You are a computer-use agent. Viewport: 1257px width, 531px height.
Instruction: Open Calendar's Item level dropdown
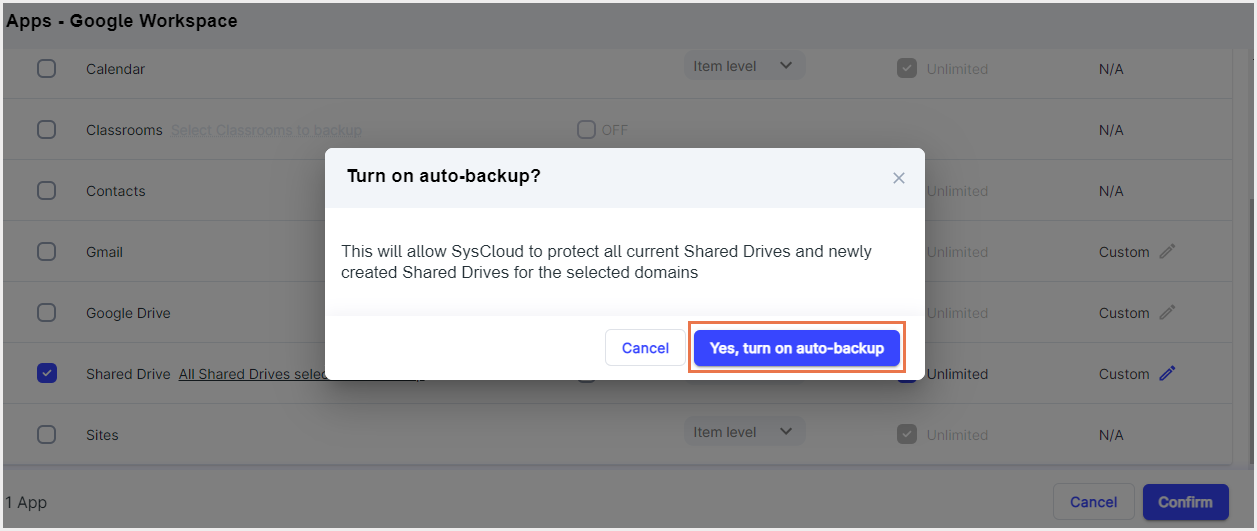(x=744, y=66)
